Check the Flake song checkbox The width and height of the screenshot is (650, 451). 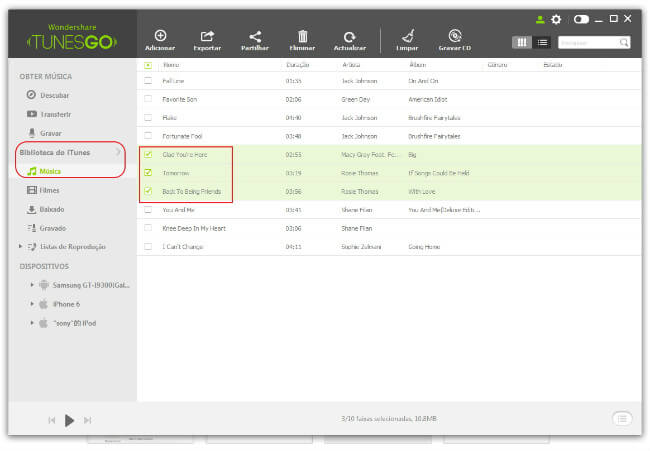[148, 117]
